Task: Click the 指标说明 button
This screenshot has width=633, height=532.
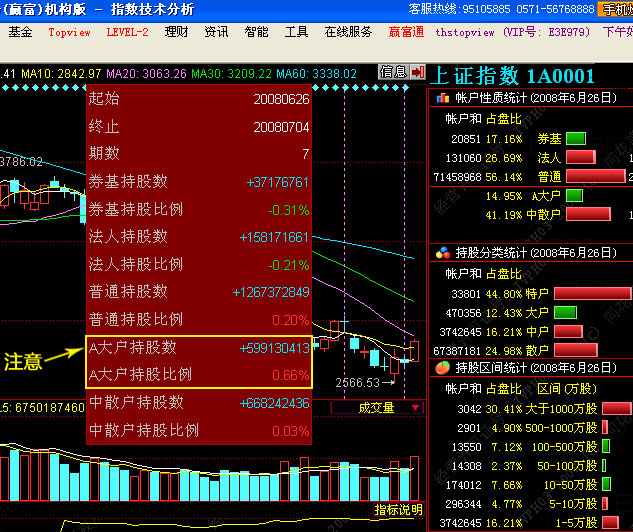Action: click(398, 510)
